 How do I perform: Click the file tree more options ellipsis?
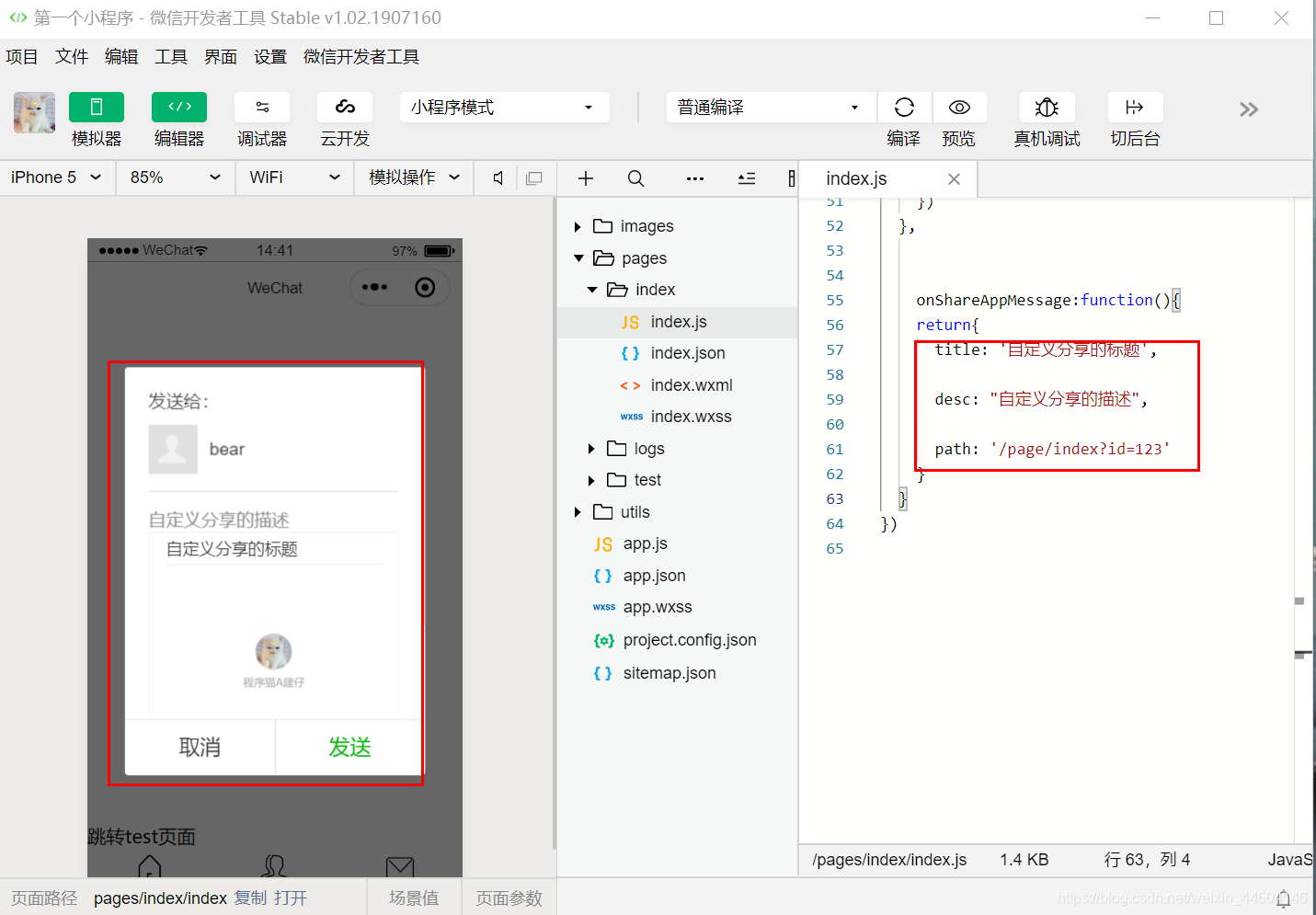695,178
